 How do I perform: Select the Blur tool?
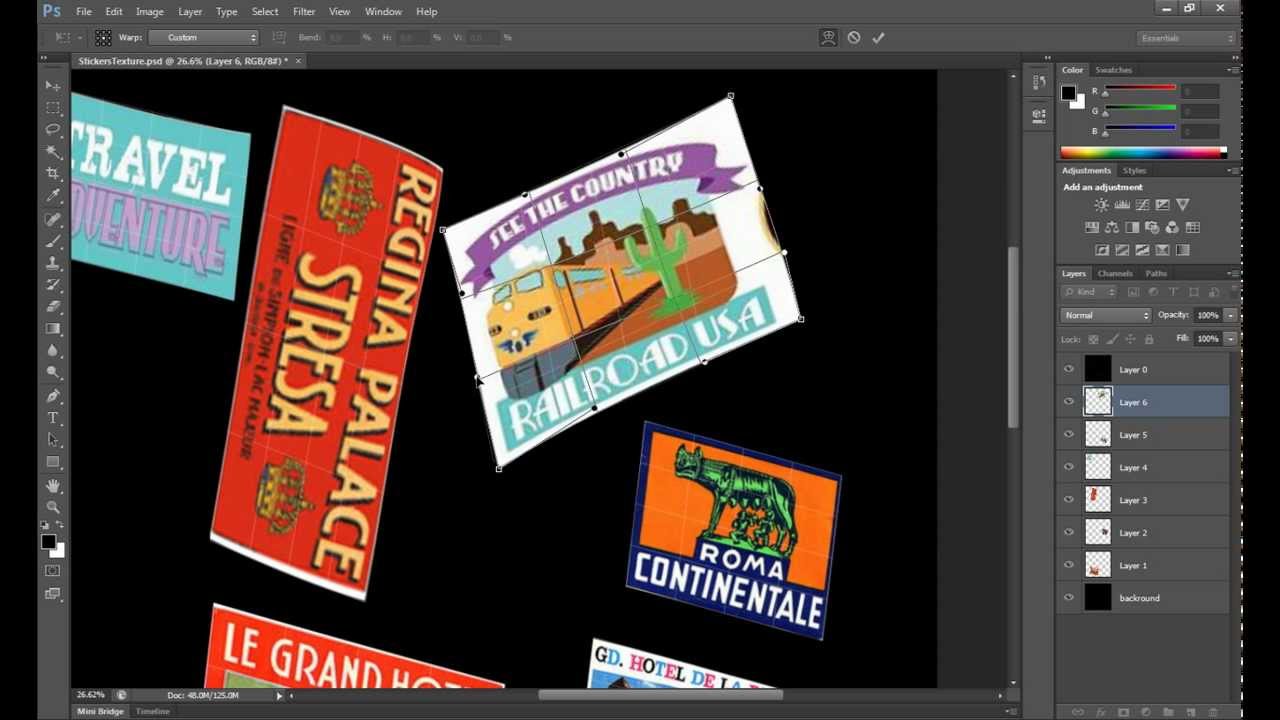pos(53,350)
